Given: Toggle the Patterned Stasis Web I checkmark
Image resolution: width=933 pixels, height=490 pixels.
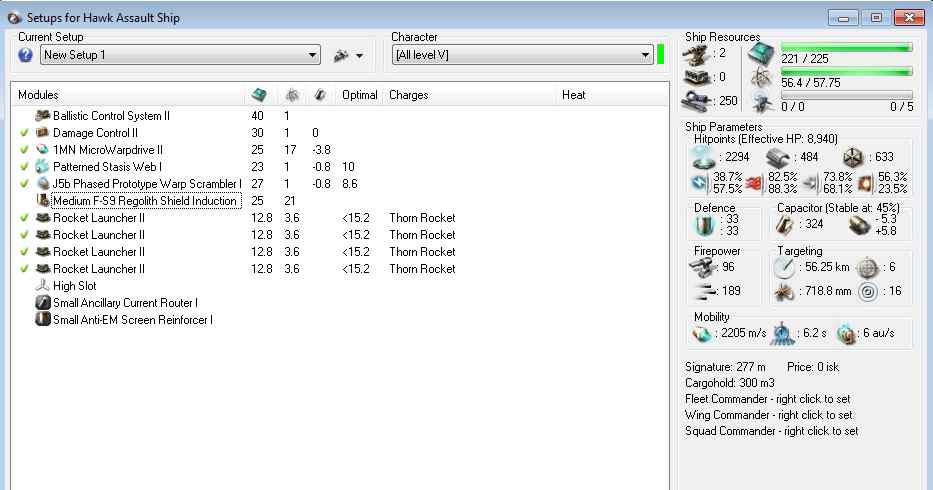Looking at the screenshot, I should [24, 167].
